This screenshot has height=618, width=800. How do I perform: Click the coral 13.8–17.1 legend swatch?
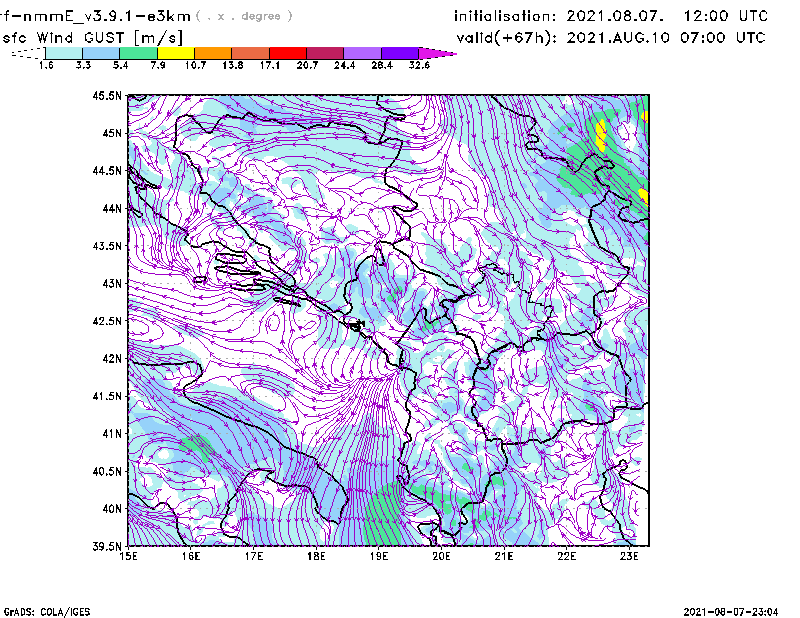click(251, 53)
